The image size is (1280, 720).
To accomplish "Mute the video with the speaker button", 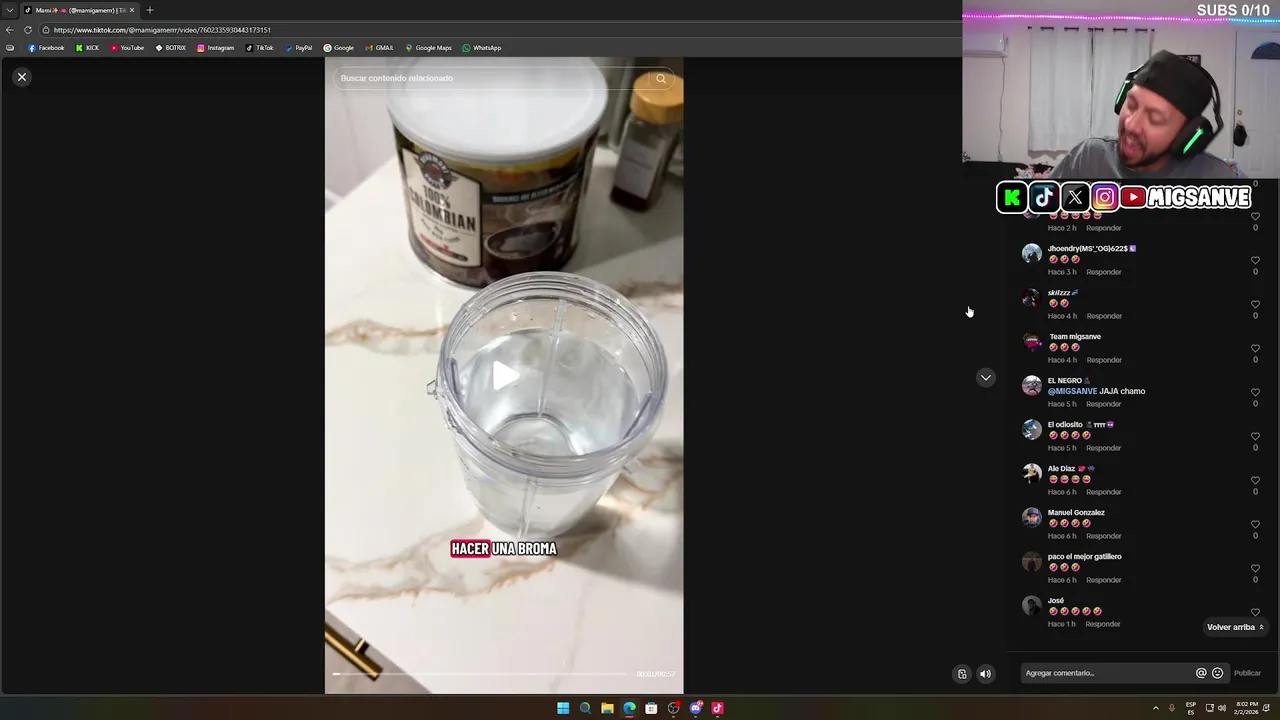I will [985, 674].
